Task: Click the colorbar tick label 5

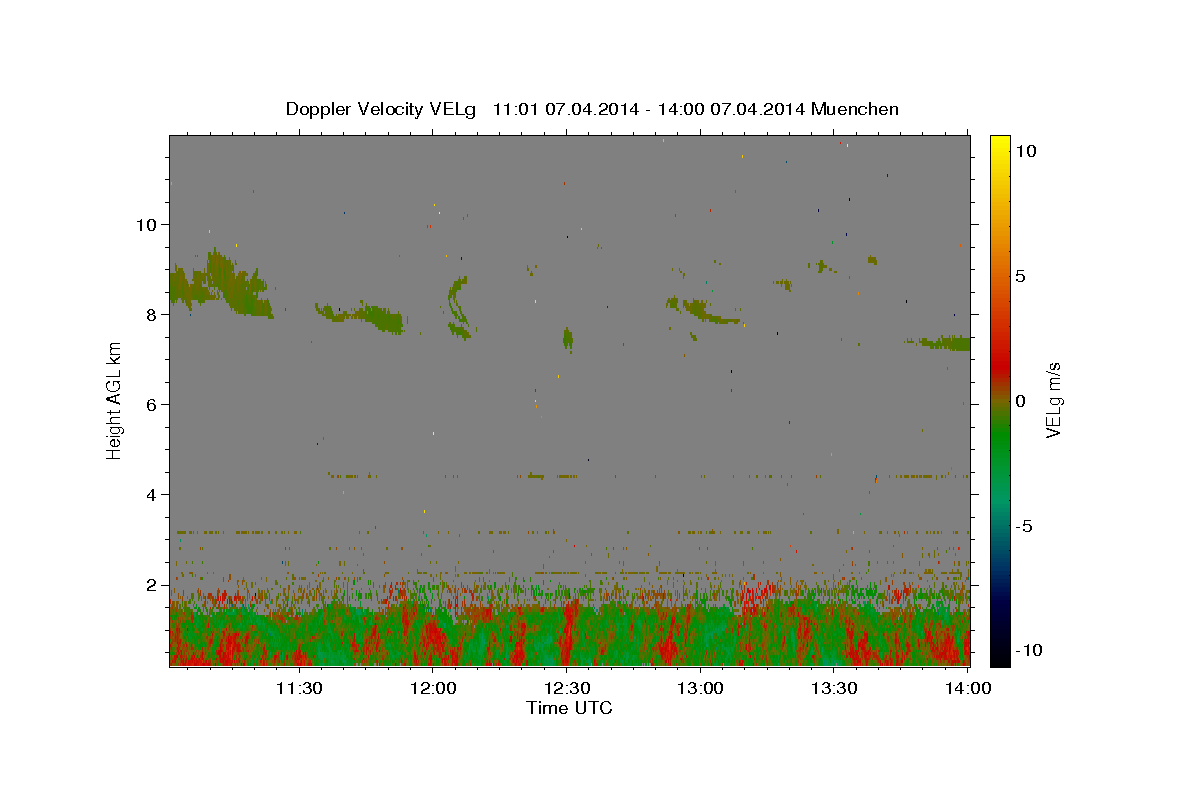Action: point(1021,276)
